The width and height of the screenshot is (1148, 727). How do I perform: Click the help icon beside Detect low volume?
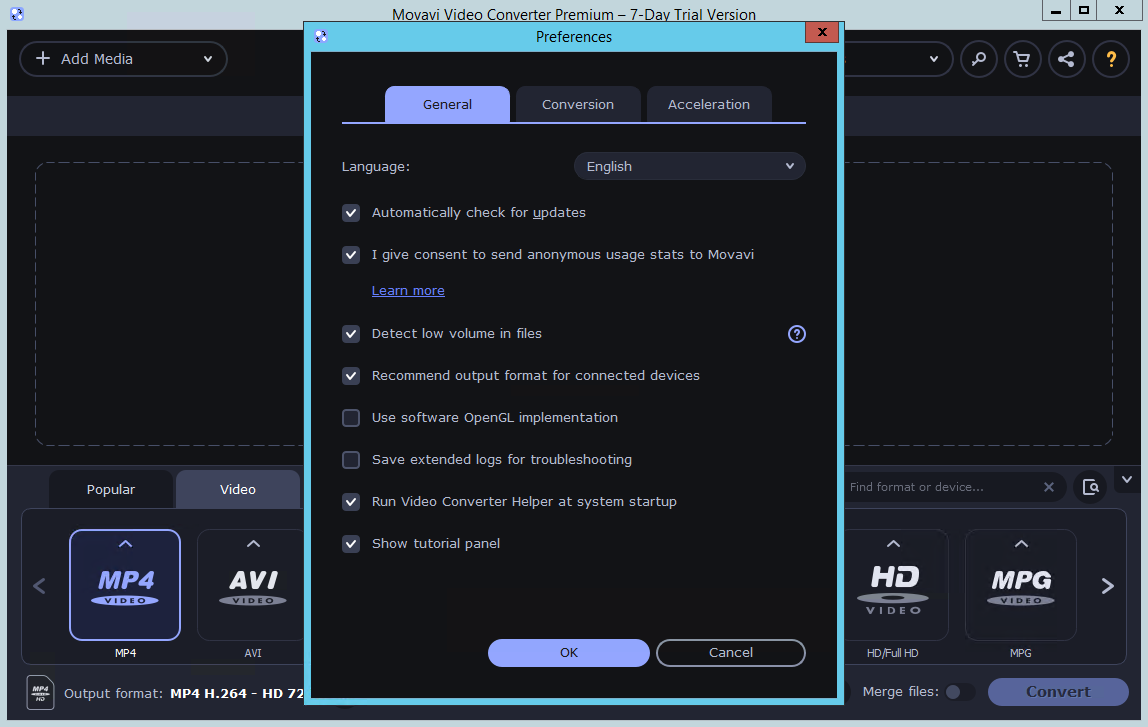797,334
